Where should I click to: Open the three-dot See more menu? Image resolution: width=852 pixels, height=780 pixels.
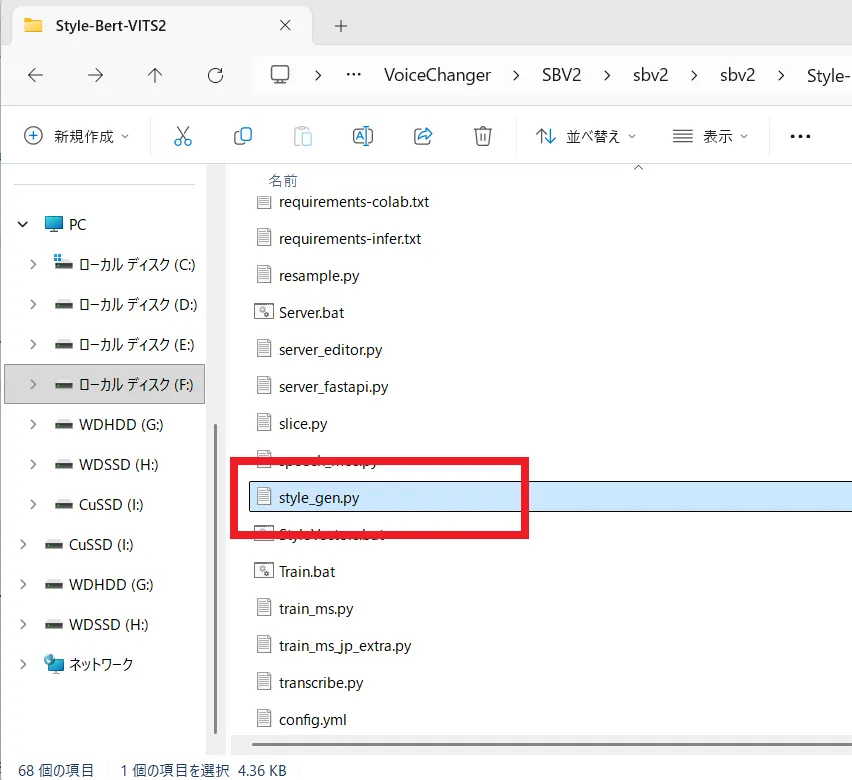[800, 136]
